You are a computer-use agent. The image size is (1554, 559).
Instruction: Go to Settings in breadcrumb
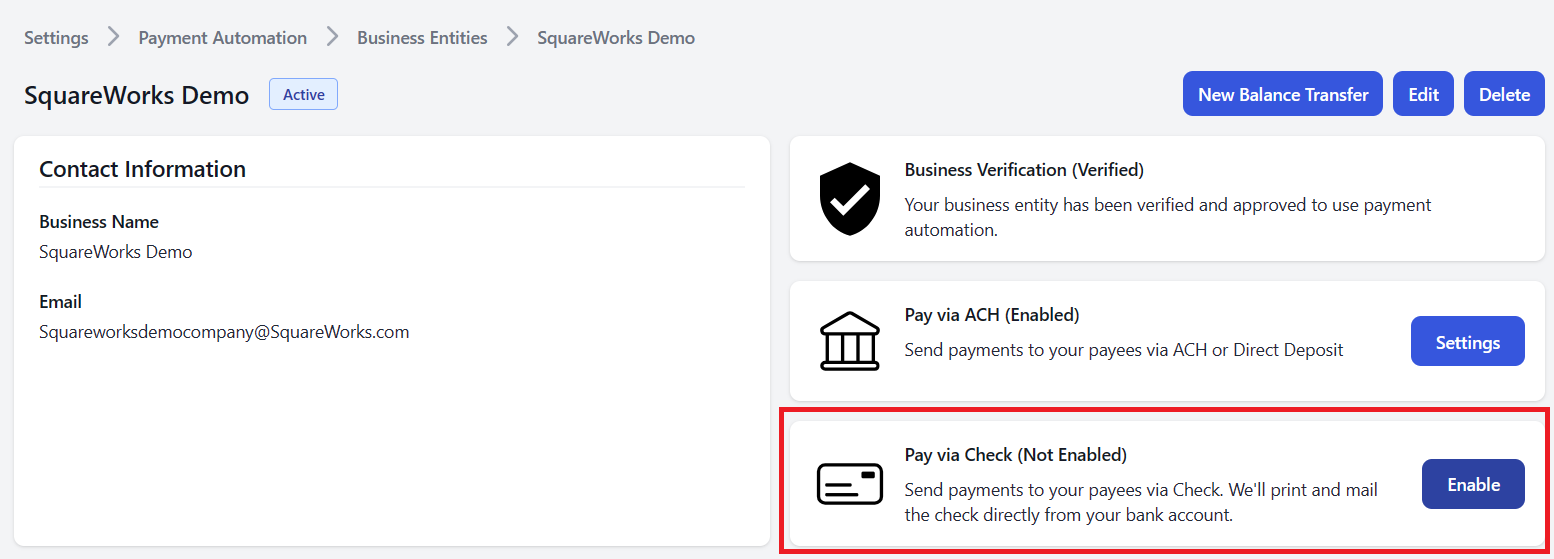(x=56, y=38)
